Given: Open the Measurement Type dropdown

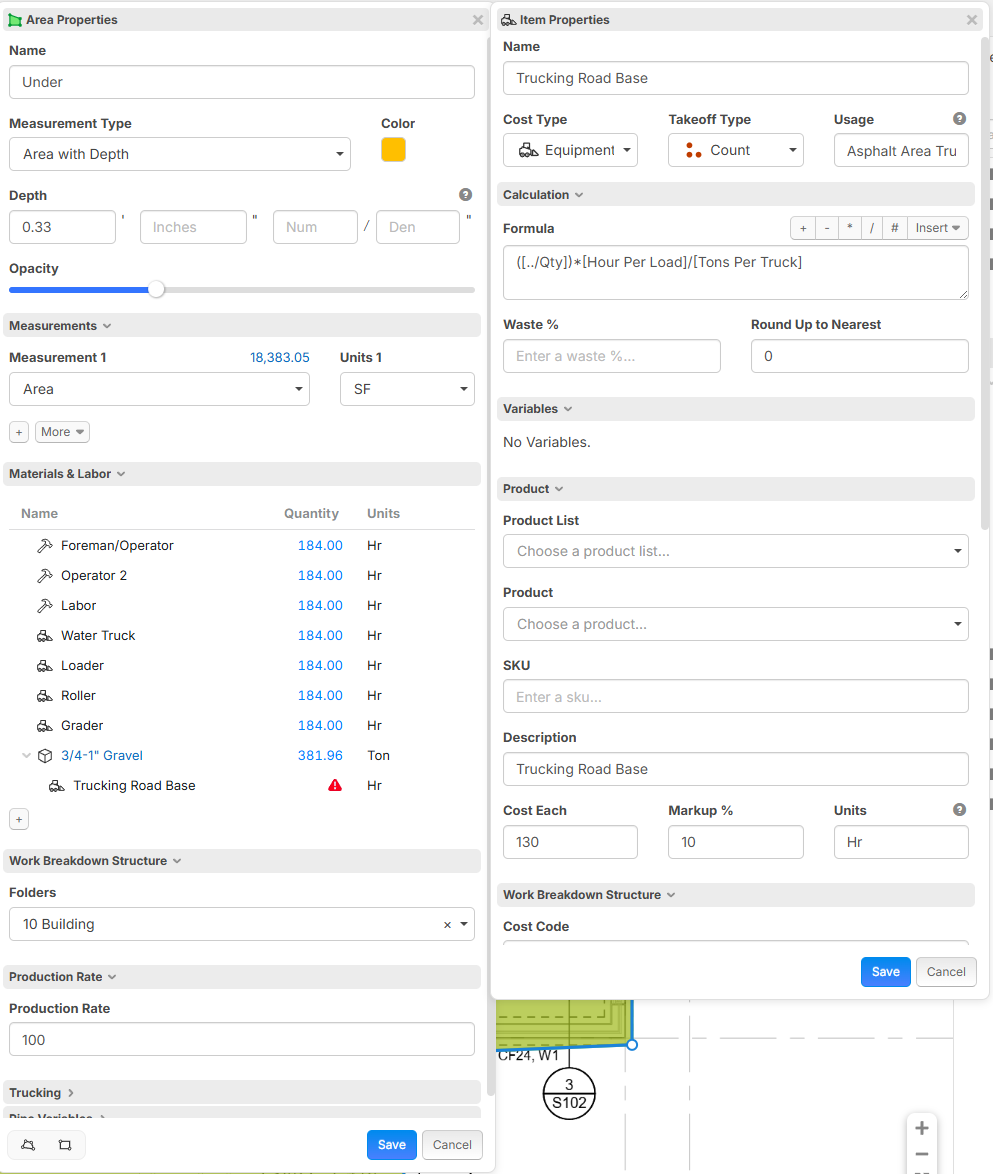Looking at the screenshot, I should [180, 154].
